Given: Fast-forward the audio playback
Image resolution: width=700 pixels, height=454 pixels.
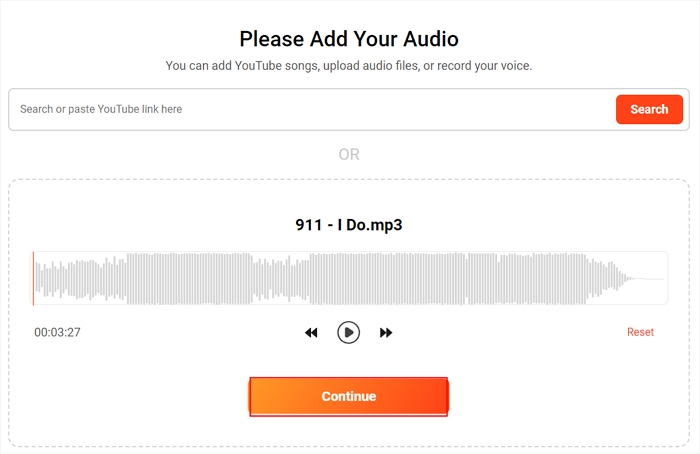Looking at the screenshot, I should (x=386, y=332).
